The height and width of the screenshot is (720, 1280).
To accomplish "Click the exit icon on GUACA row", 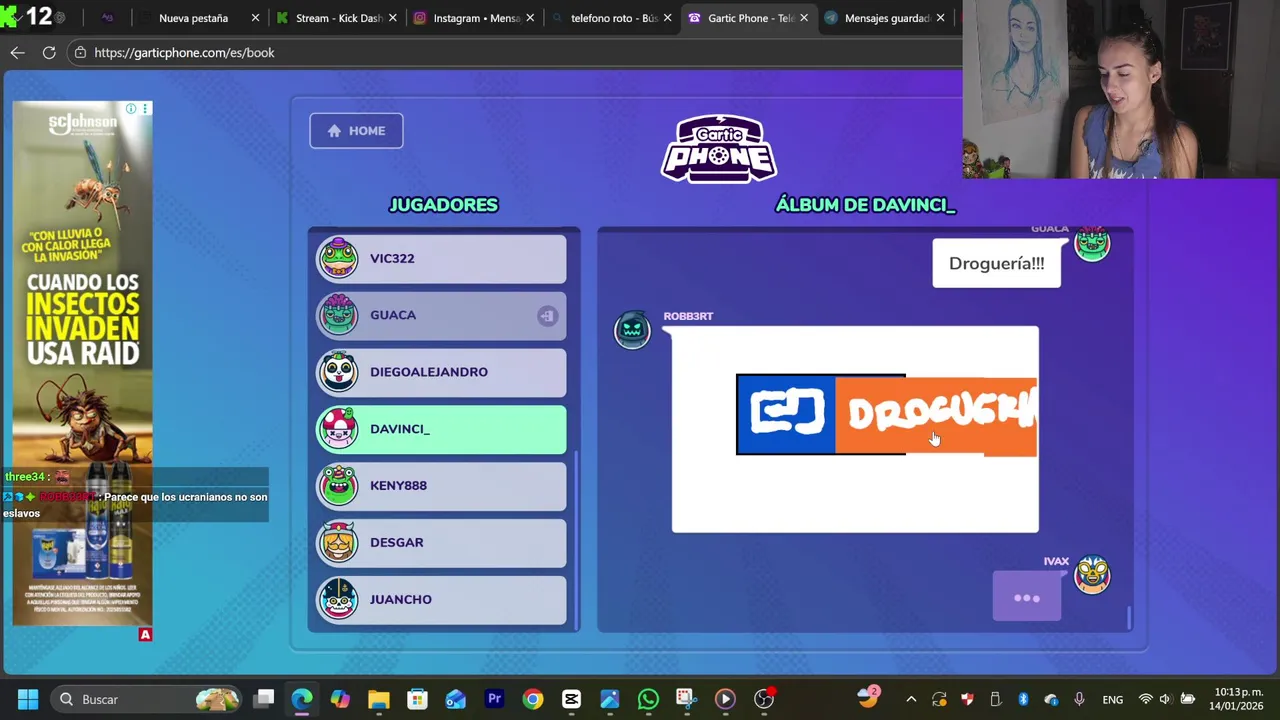I will tap(547, 316).
